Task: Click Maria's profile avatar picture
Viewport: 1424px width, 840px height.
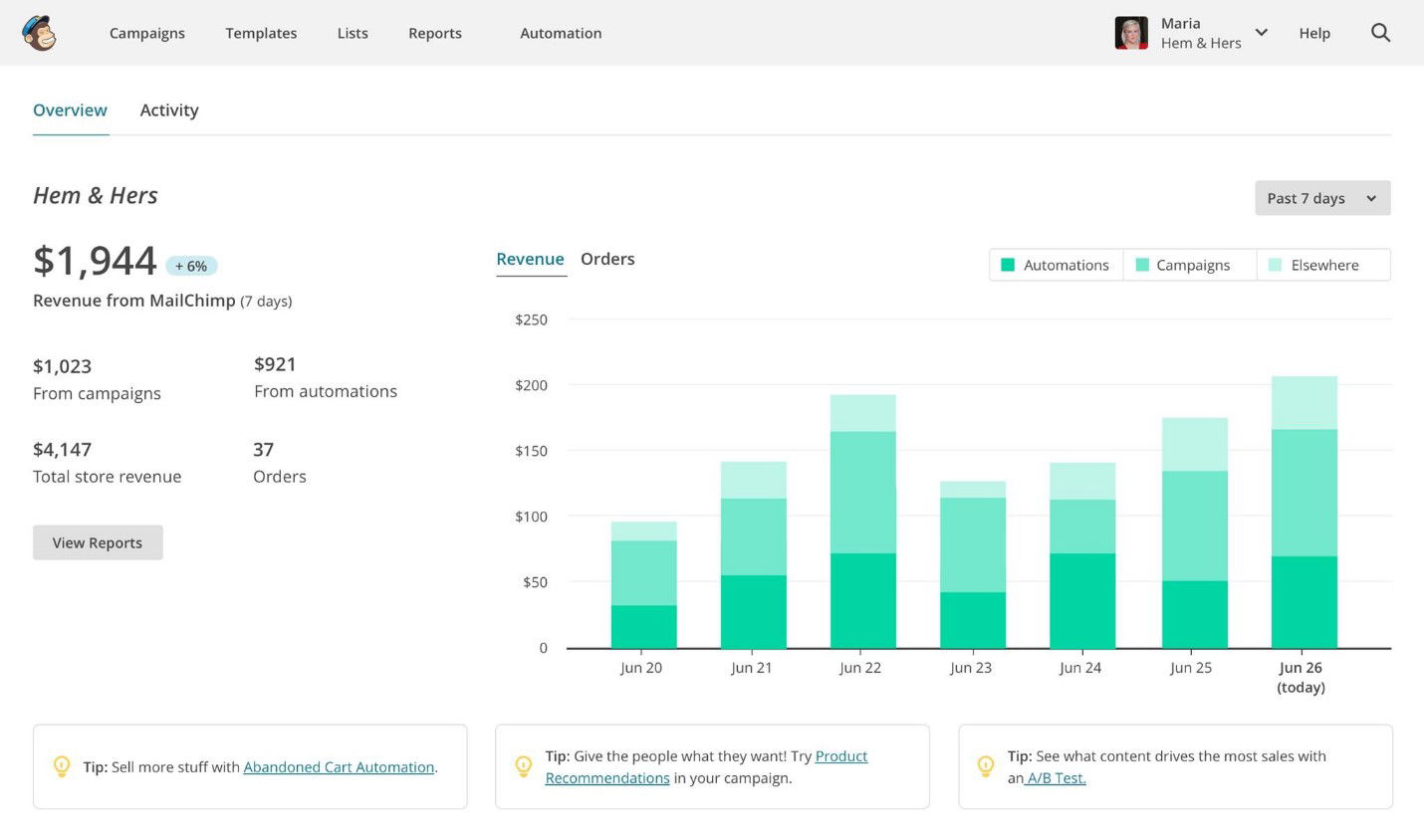Action: 1130,32
